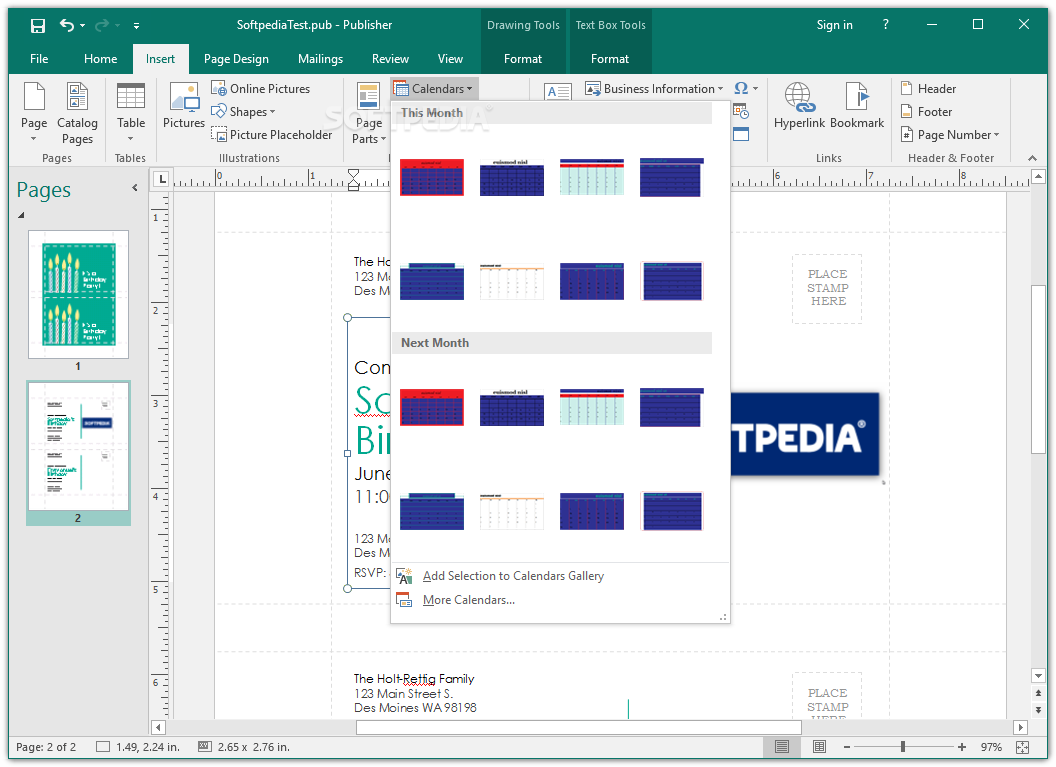Go to previous page button

tap(1038, 693)
